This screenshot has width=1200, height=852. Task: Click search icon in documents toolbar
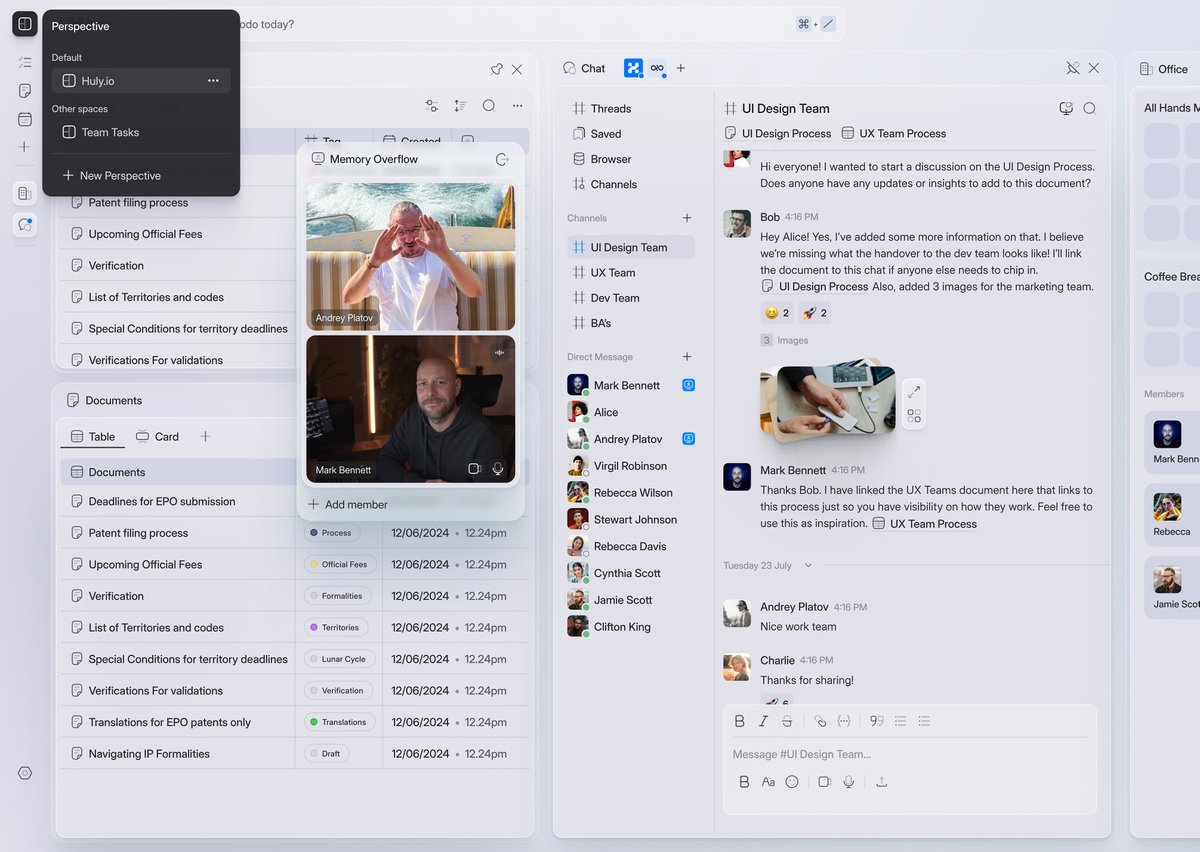click(489, 106)
